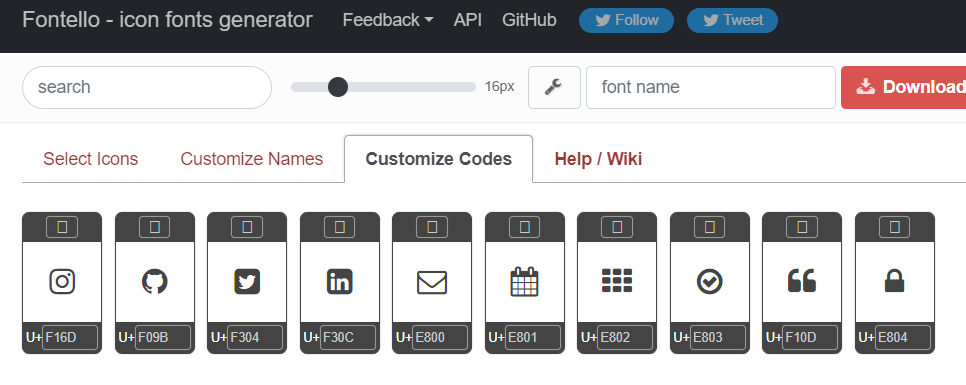Open the Help / Wiki tab
This screenshot has width=966, height=385.
598,159
